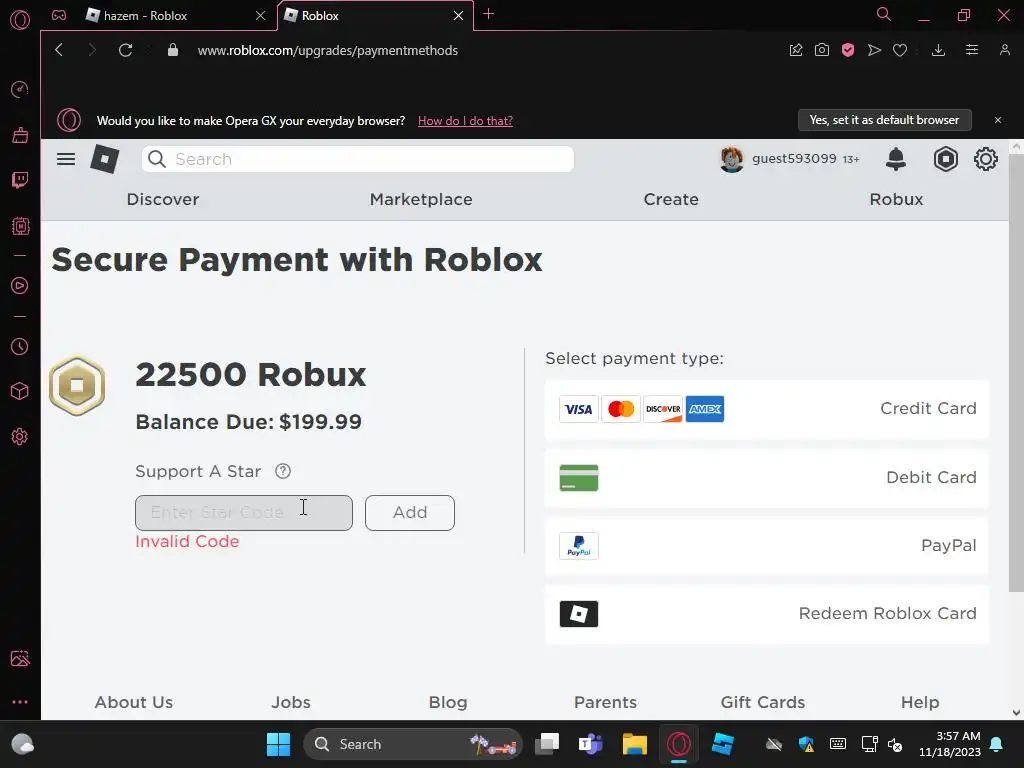The height and width of the screenshot is (768, 1024).
Task: Open GX Corner gamepad tab icon
Action: [59, 15]
